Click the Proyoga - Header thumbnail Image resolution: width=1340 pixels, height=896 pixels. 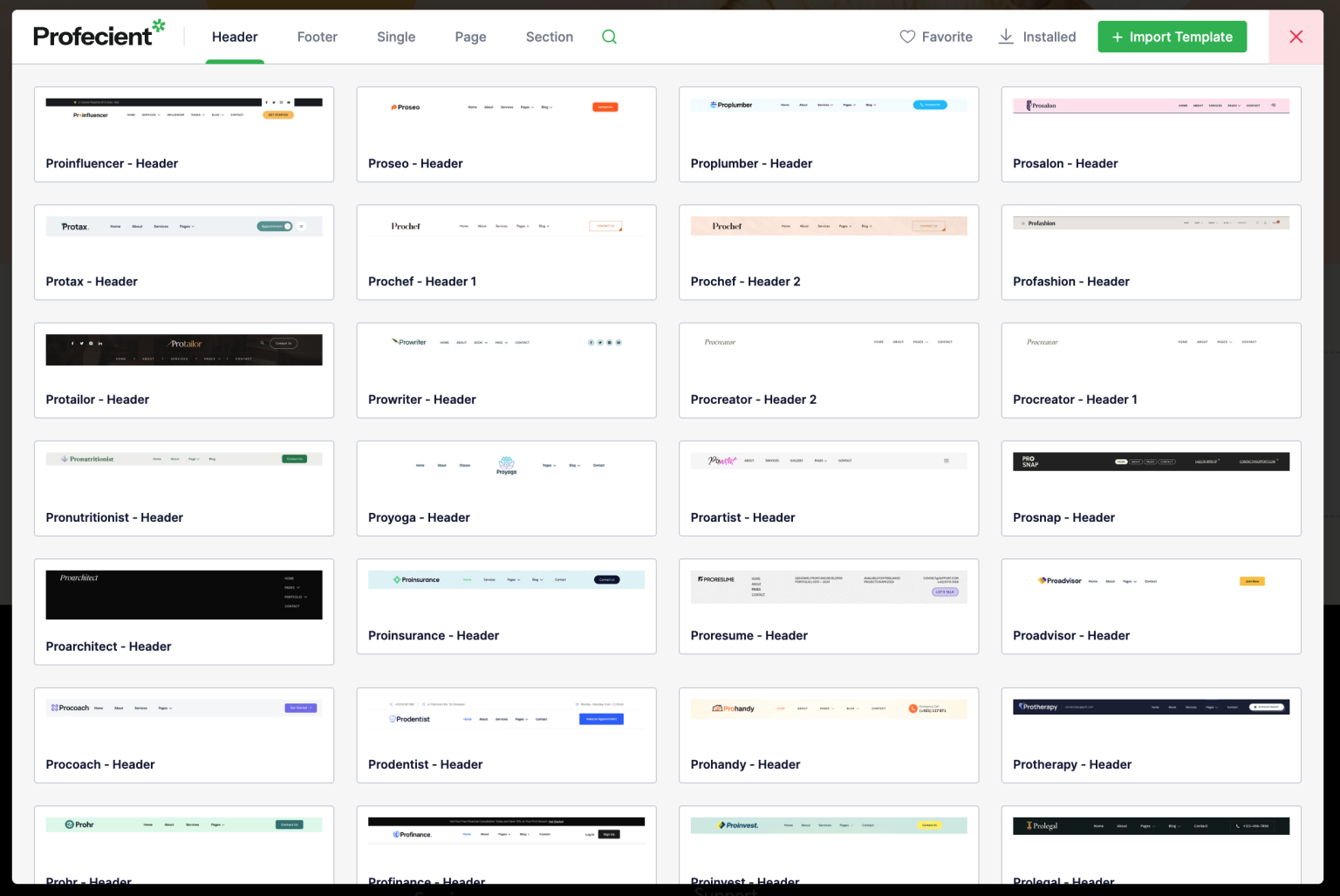coord(506,489)
